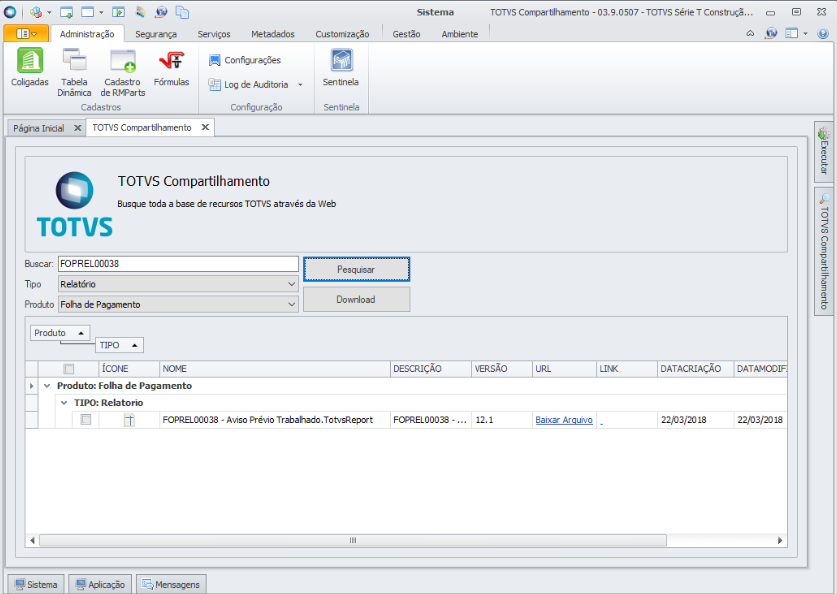Open Cadastro de RMParts icon

(123, 60)
